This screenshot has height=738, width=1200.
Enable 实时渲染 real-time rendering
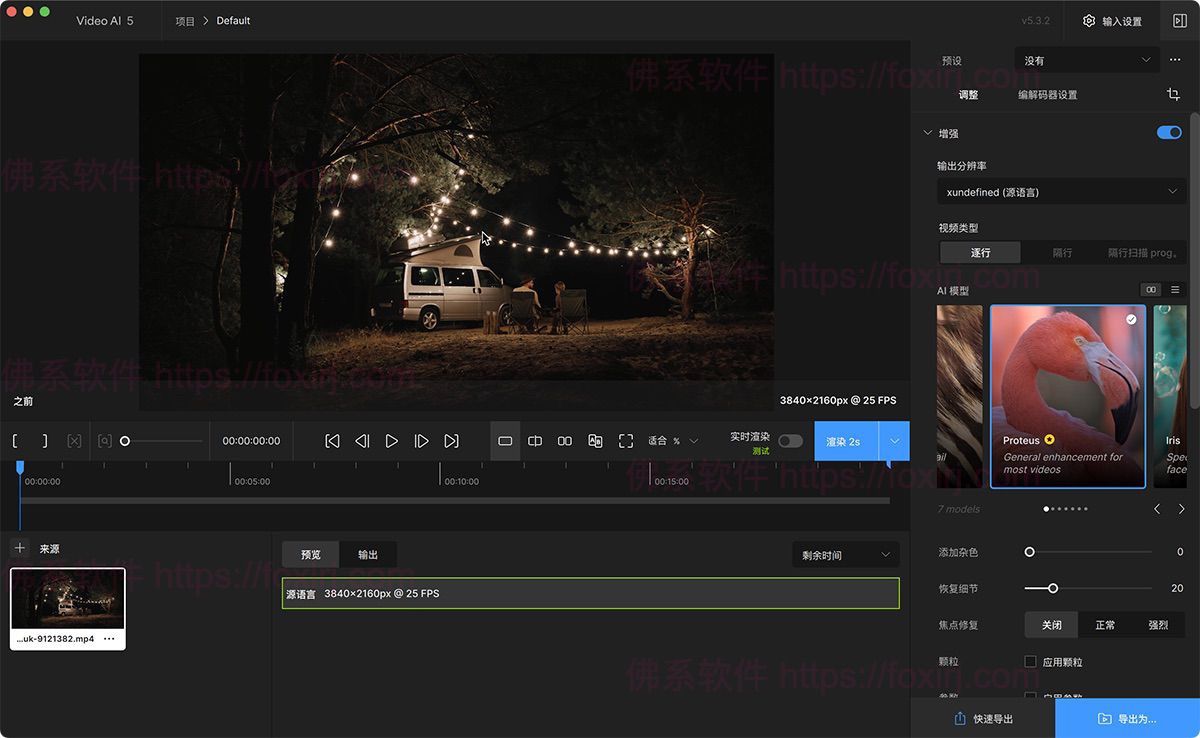[789, 440]
